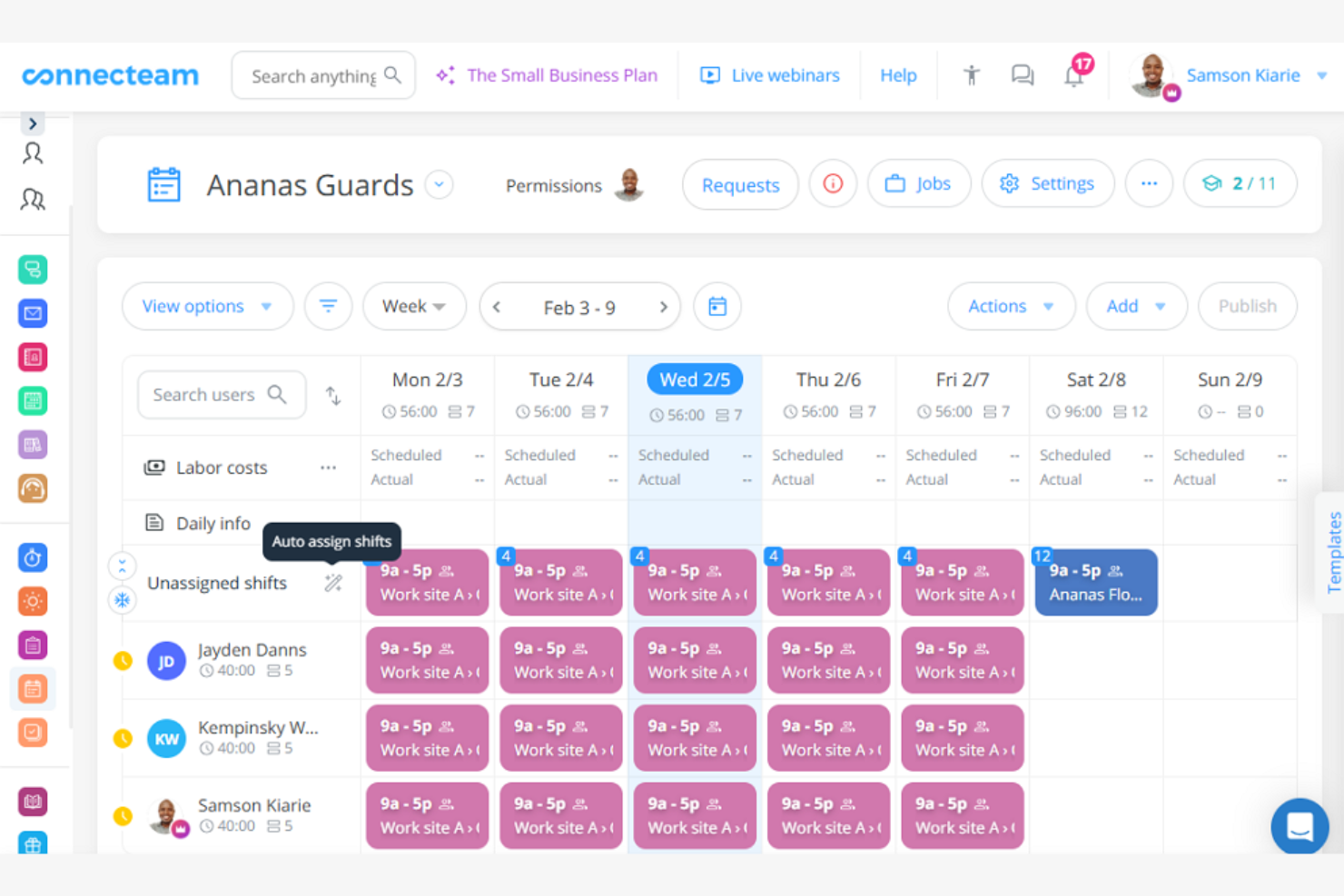Open the Week view dropdown
Screen dimensions: 1344x896
click(414, 307)
